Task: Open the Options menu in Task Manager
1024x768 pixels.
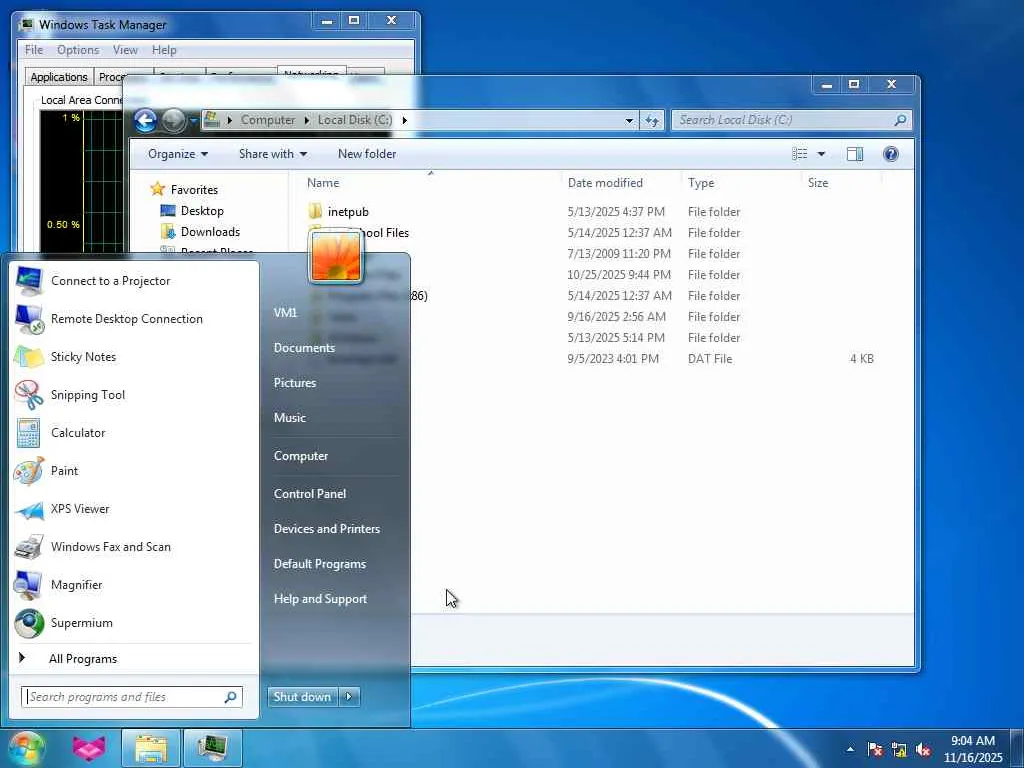Action: (x=78, y=50)
